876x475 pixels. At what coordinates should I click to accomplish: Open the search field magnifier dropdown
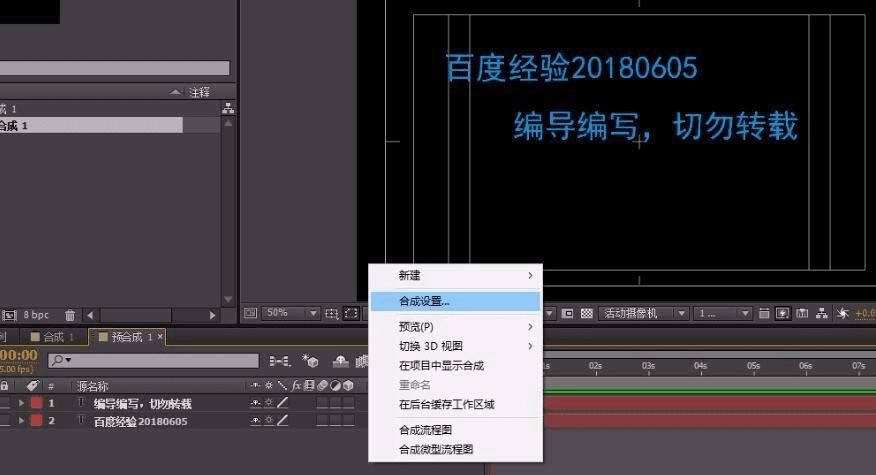pos(60,360)
